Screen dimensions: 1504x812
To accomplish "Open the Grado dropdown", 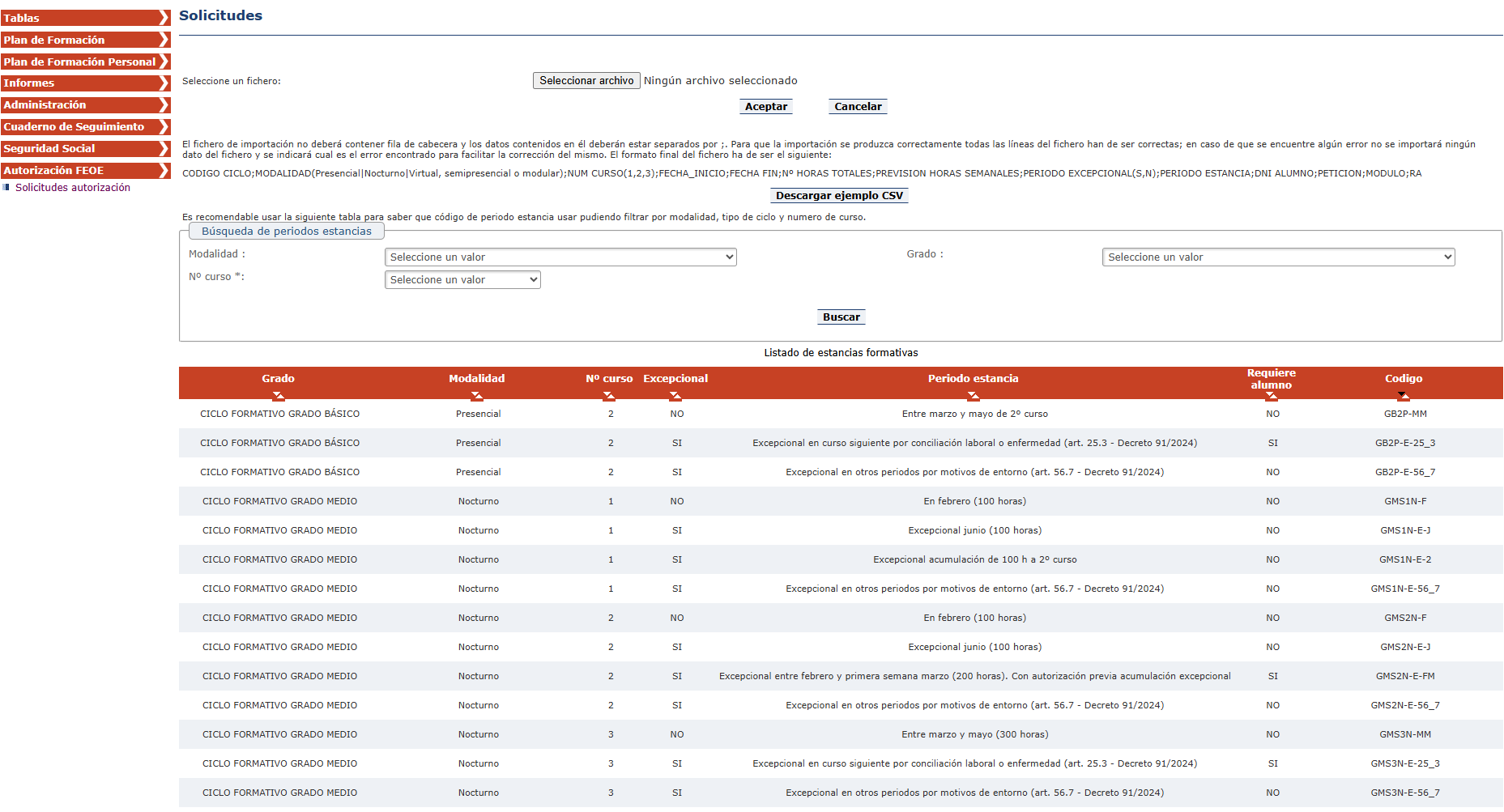I will pyautogui.click(x=1278, y=257).
